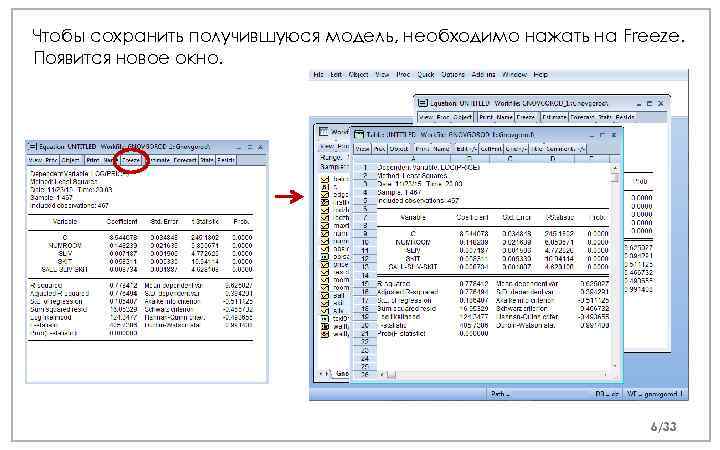Click the Table window vertical scrollbar thumb

tap(615, 177)
